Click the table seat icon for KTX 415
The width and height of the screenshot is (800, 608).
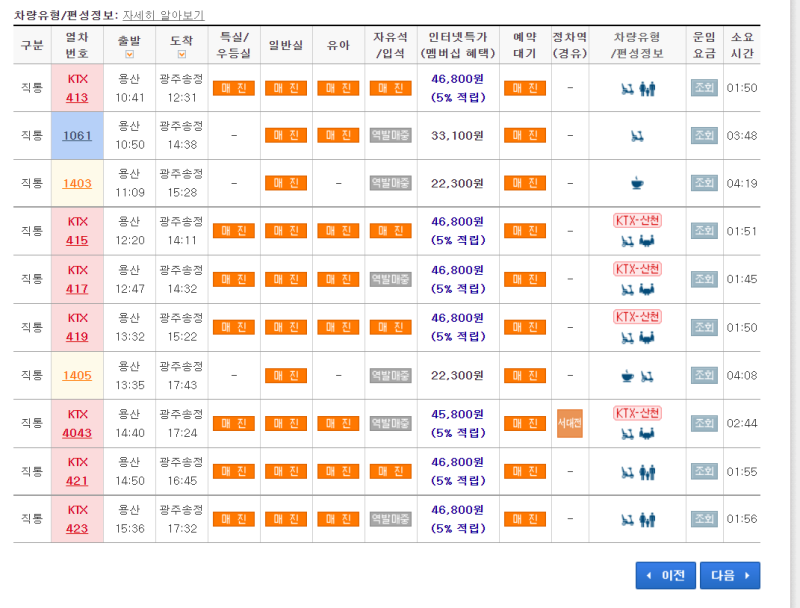[x=647, y=241]
